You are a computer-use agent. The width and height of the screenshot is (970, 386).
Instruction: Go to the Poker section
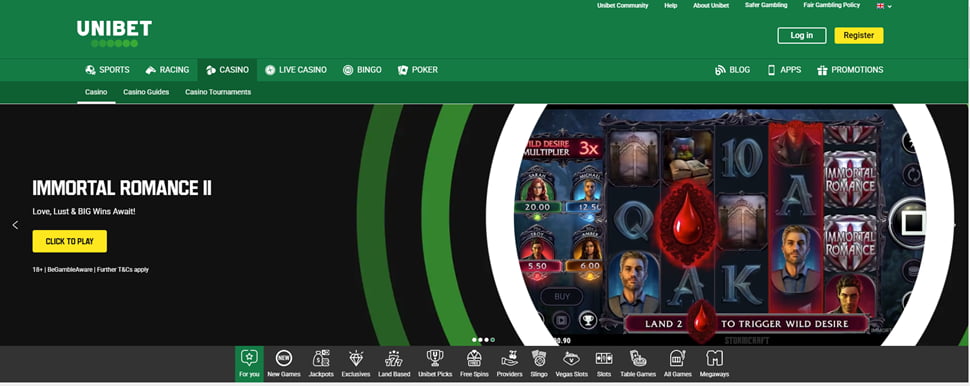pos(418,70)
